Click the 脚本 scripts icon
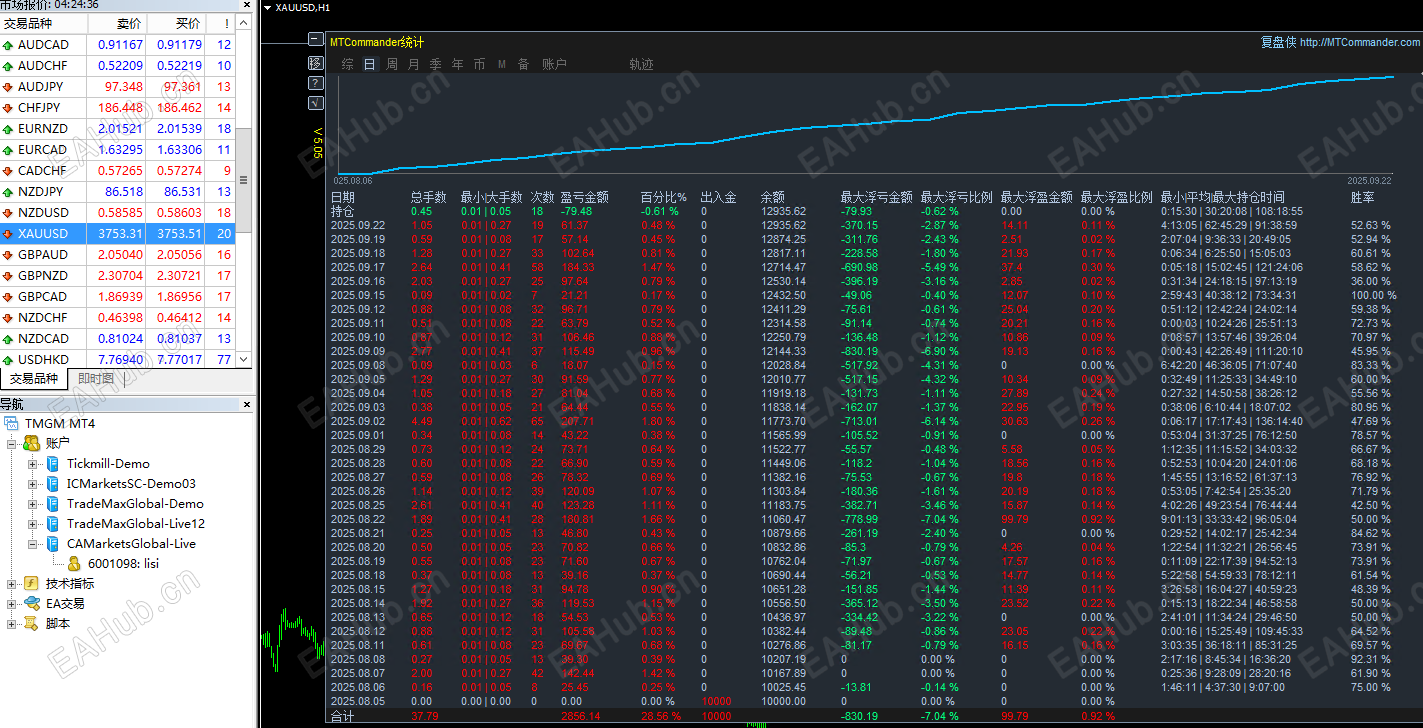 click(x=32, y=623)
